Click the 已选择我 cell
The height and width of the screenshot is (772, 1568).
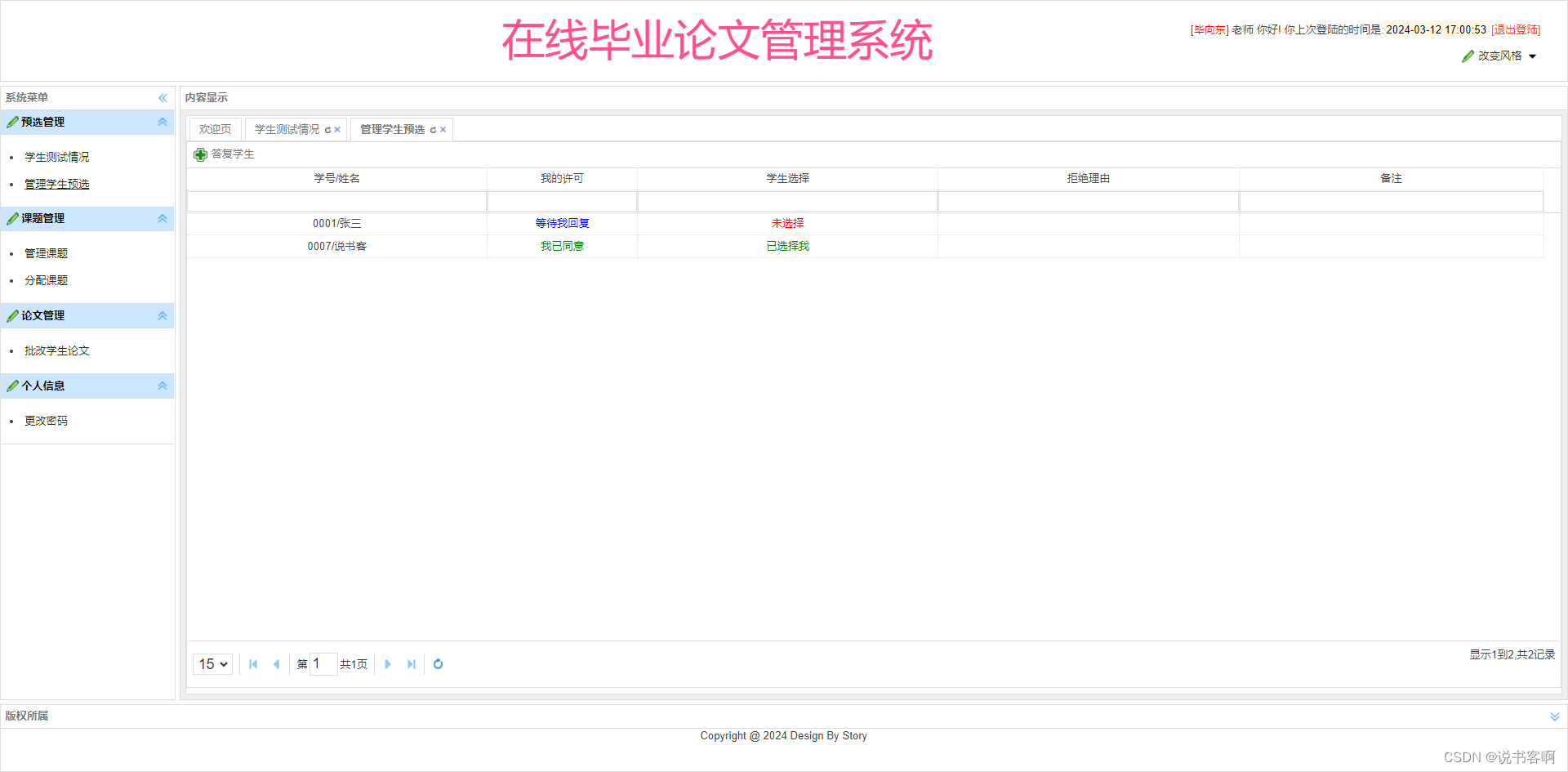(787, 246)
